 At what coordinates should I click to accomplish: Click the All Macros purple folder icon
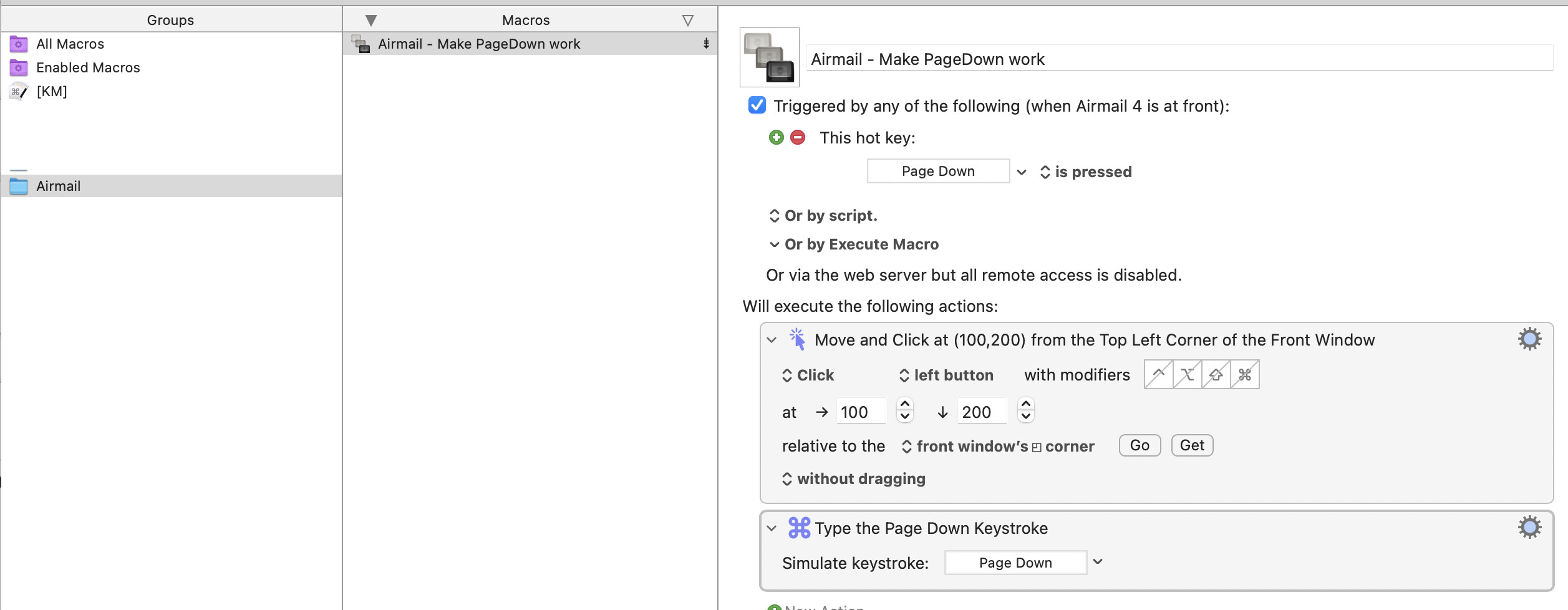point(19,44)
